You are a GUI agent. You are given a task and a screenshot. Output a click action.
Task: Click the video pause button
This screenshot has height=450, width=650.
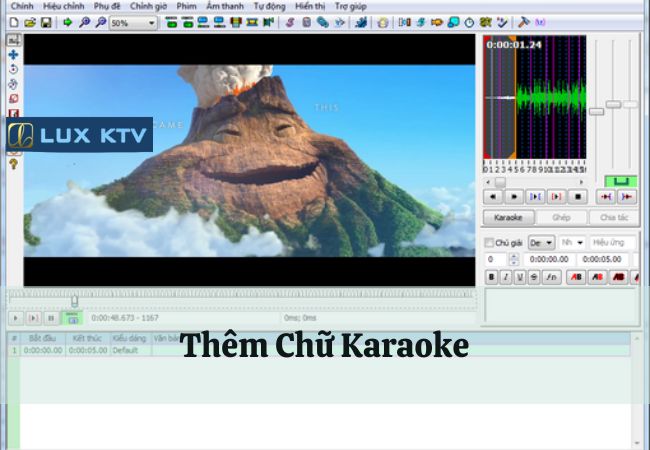(x=51, y=318)
